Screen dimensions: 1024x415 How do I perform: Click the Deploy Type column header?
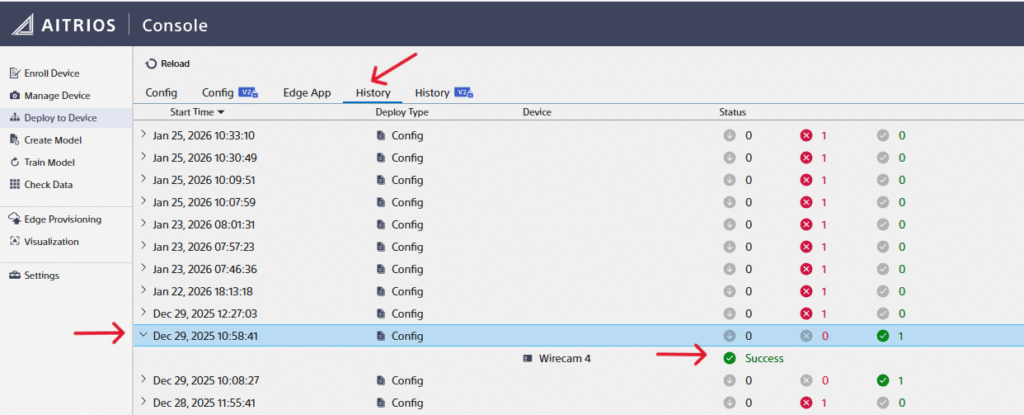[x=401, y=112]
